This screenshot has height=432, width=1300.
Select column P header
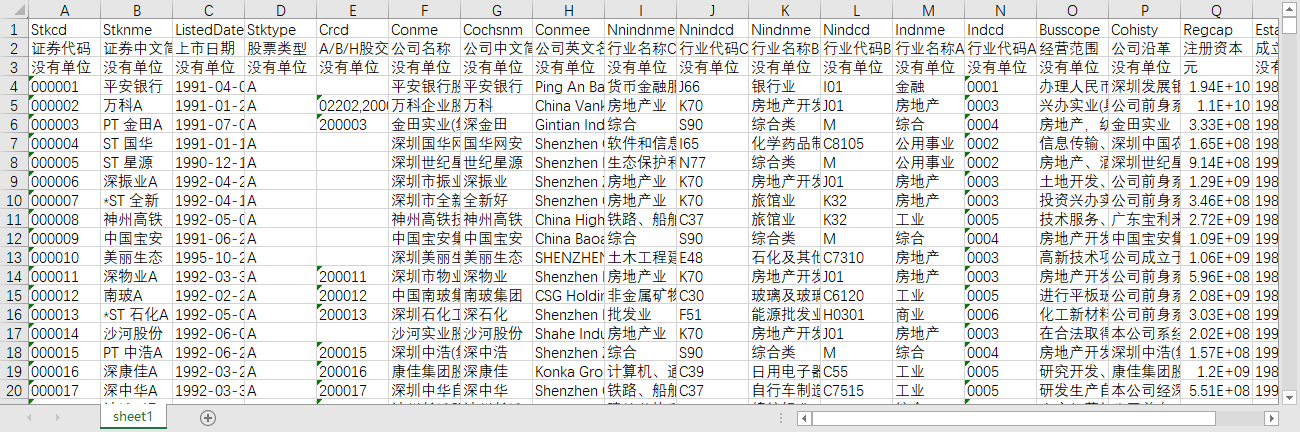click(x=1144, y=10)
